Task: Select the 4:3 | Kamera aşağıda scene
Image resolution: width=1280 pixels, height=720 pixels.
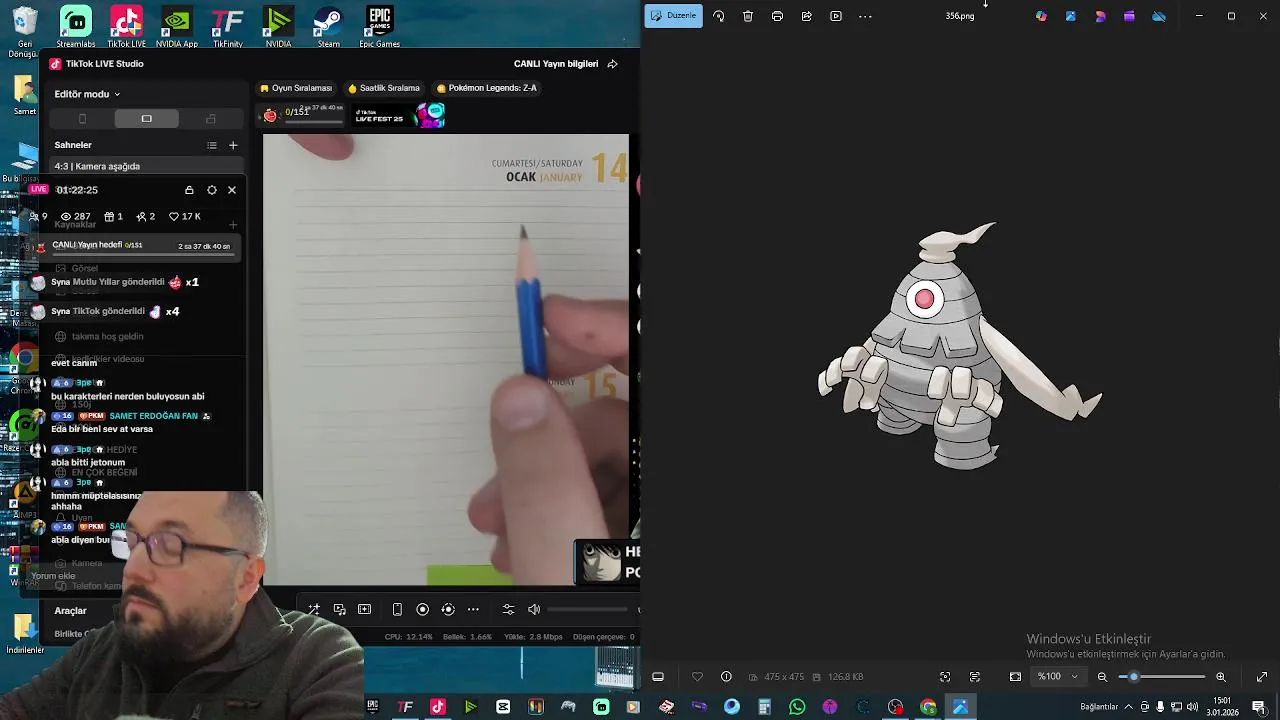Action: point(146,166)
